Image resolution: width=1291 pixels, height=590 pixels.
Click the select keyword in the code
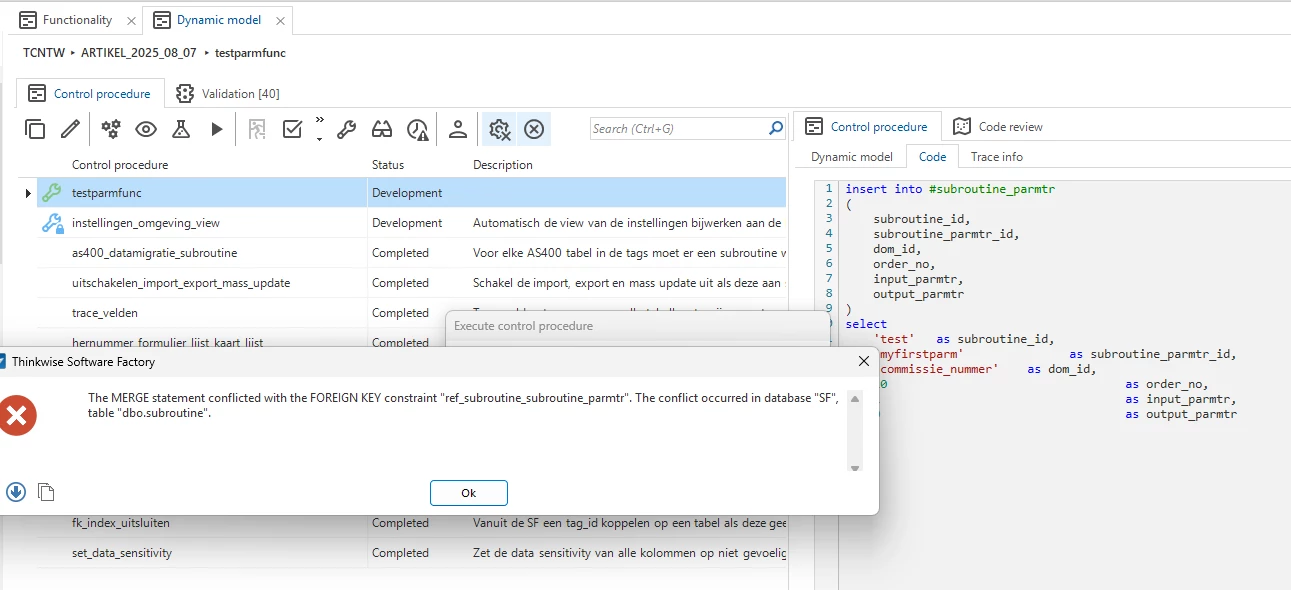(x=866, y=324)
